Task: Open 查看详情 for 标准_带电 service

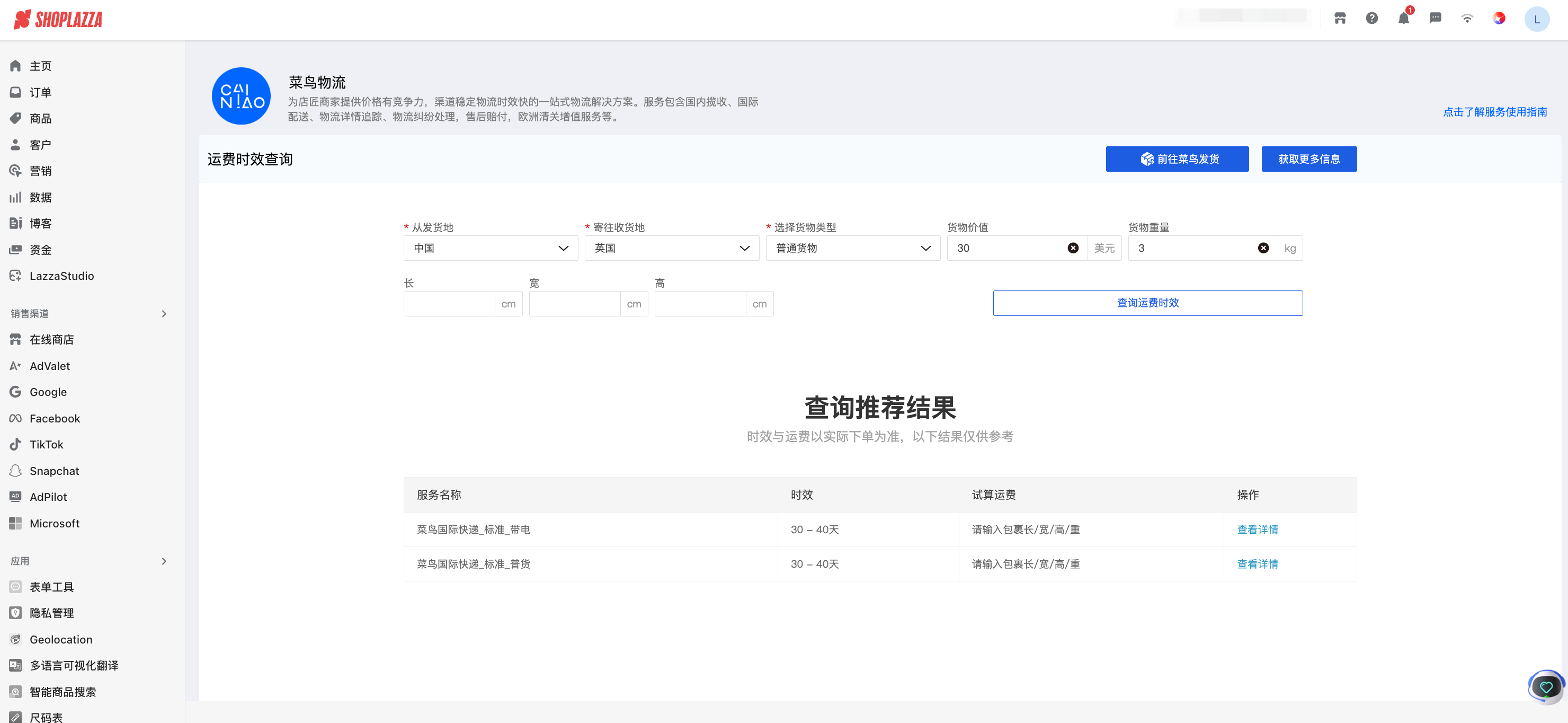Action: tap(1257, 530)
